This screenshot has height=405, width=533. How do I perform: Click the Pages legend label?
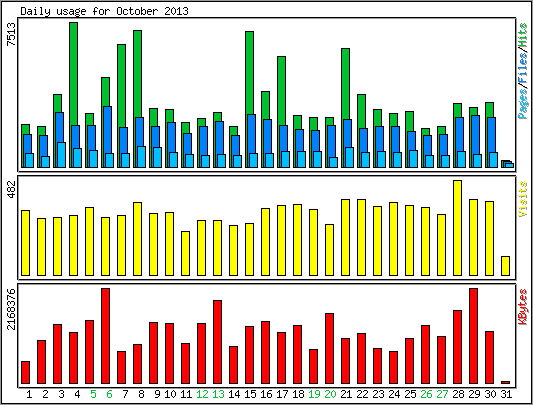pos(523,103)
